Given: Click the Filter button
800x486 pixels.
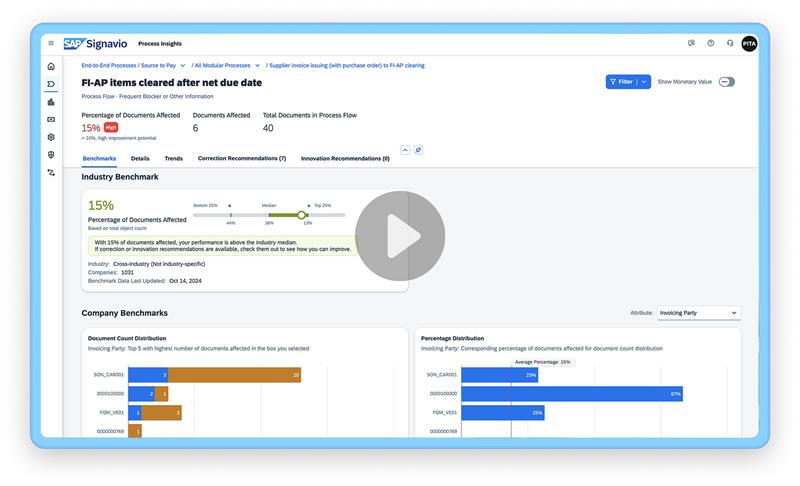Looking at the screenshot, I should click(x=621, y=82).
